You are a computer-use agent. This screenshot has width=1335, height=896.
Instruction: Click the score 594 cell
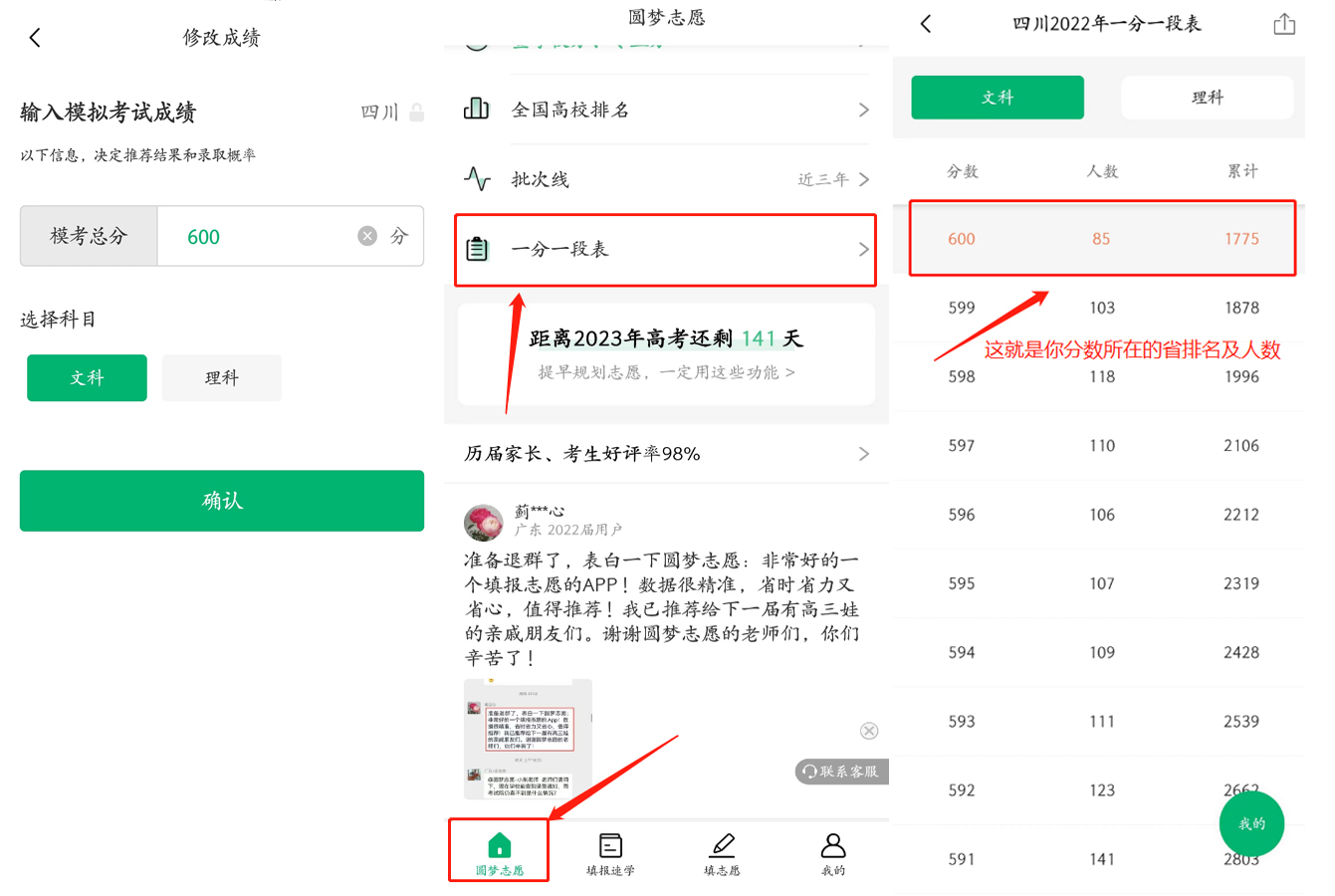click(962, 652)
